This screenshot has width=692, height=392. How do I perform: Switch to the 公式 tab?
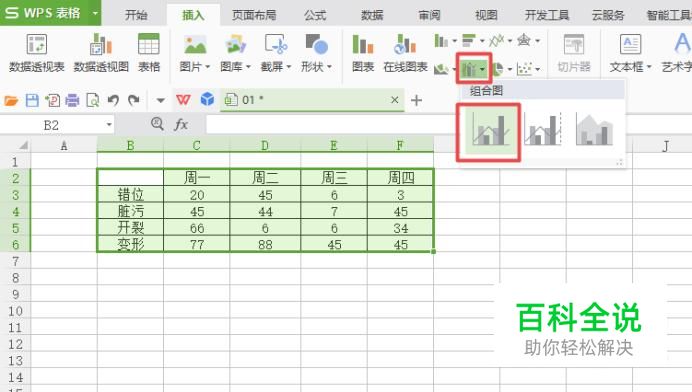pos(315,15)
